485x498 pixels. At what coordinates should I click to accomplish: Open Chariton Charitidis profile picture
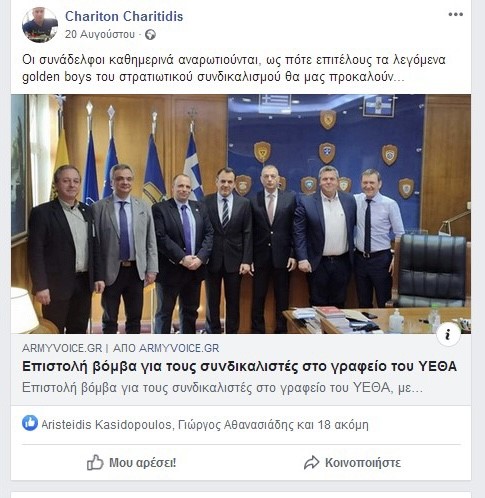tap(40, 25)
